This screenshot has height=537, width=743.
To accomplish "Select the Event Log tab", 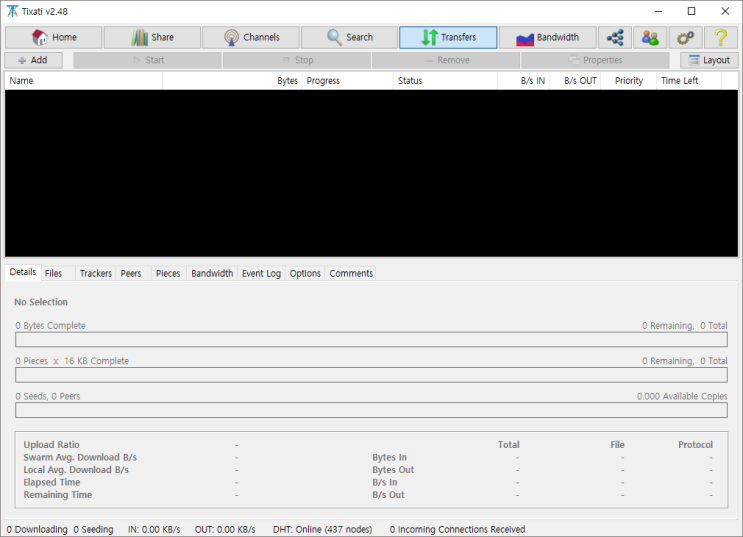I will point(261,273).
